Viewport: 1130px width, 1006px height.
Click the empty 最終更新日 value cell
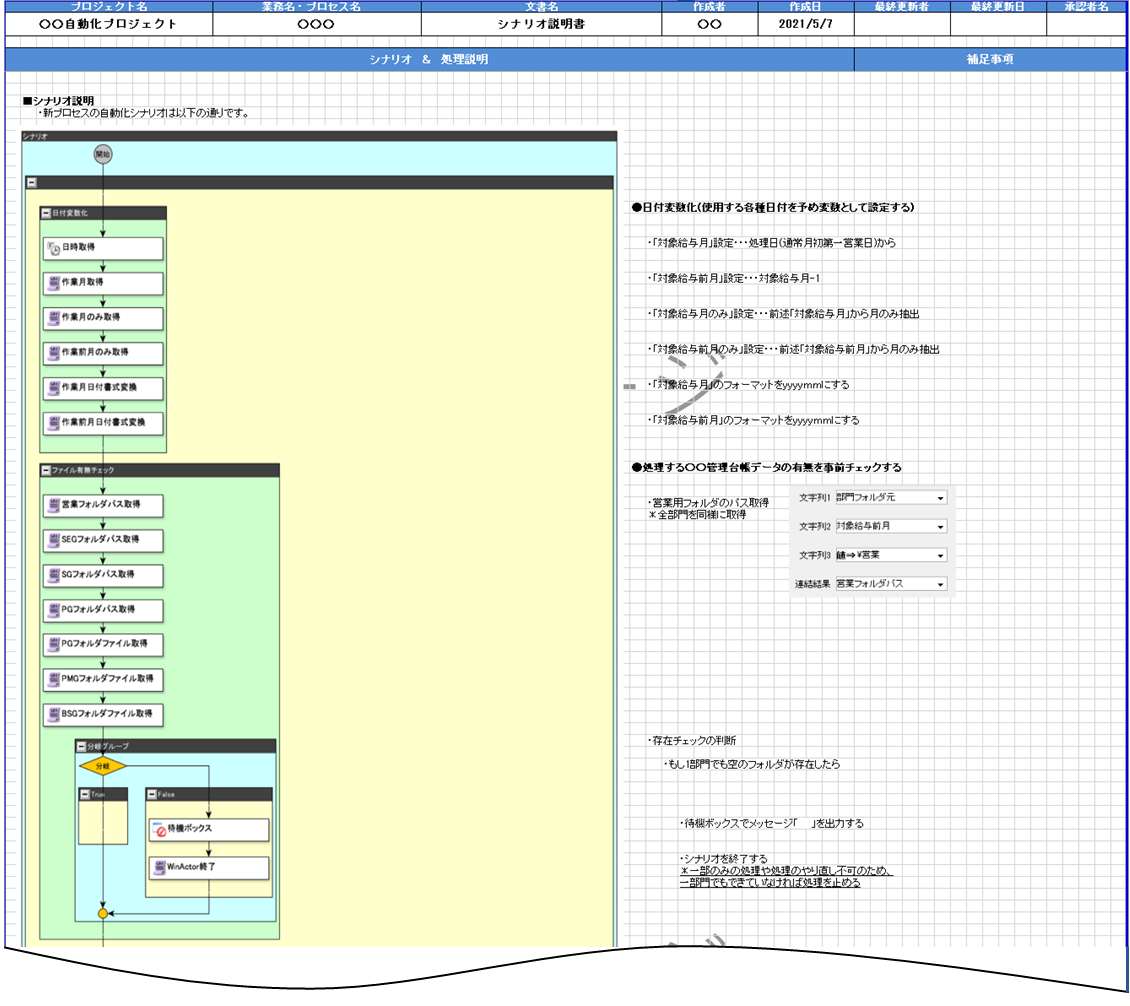click(998, 24)
